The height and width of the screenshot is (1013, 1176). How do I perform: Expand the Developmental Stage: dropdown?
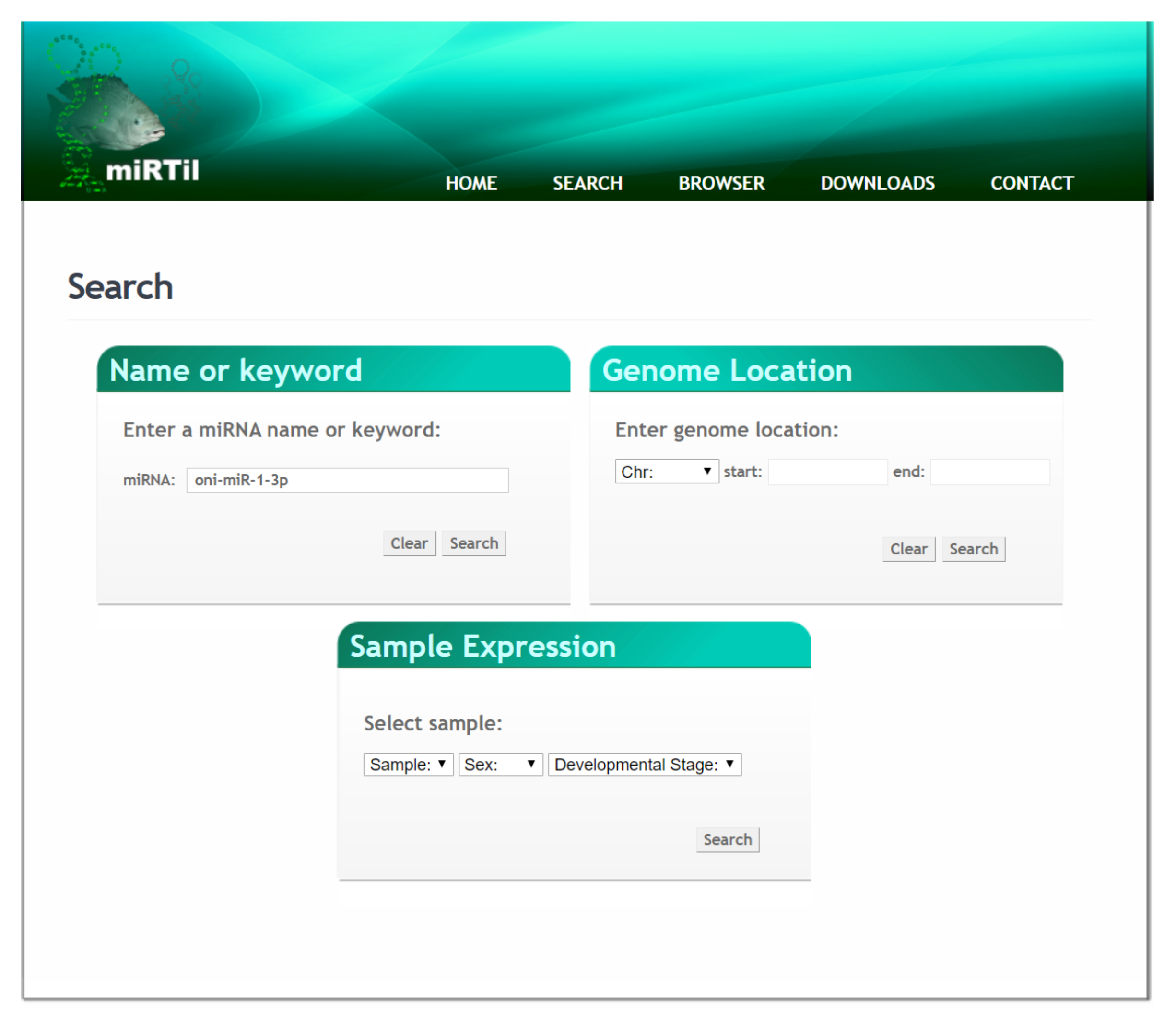(644, 765)
